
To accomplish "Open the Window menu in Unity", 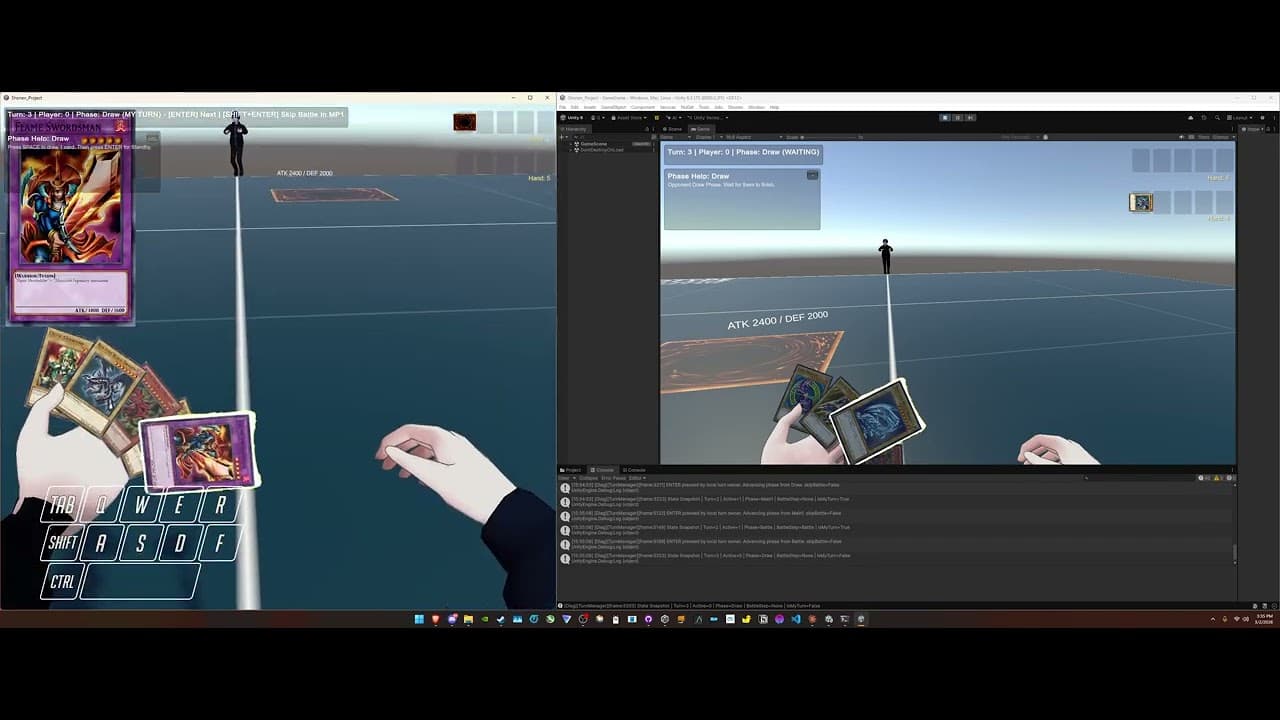I will 756,107.
